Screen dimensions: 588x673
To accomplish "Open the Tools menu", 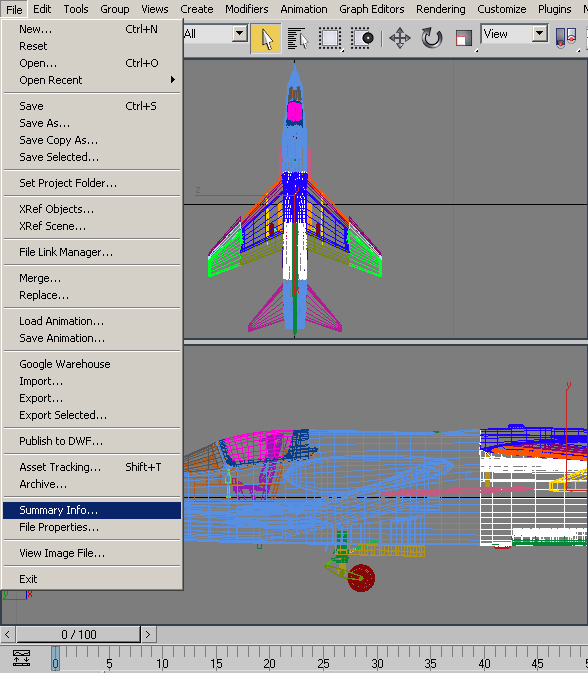I will [76, 9].
